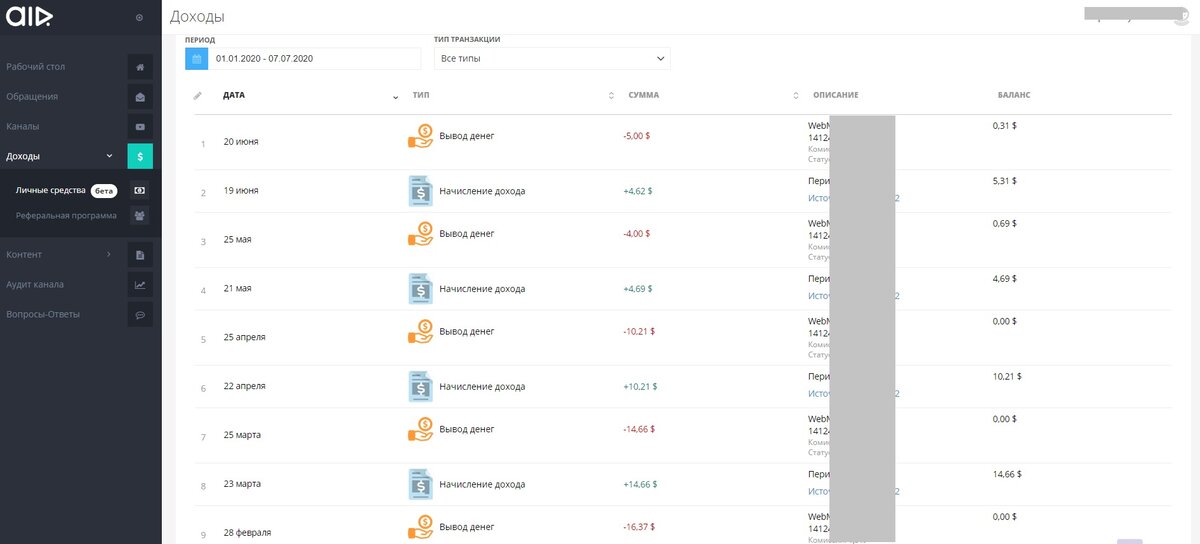Sort table by Тип column arrows

(x=611, y=96)
